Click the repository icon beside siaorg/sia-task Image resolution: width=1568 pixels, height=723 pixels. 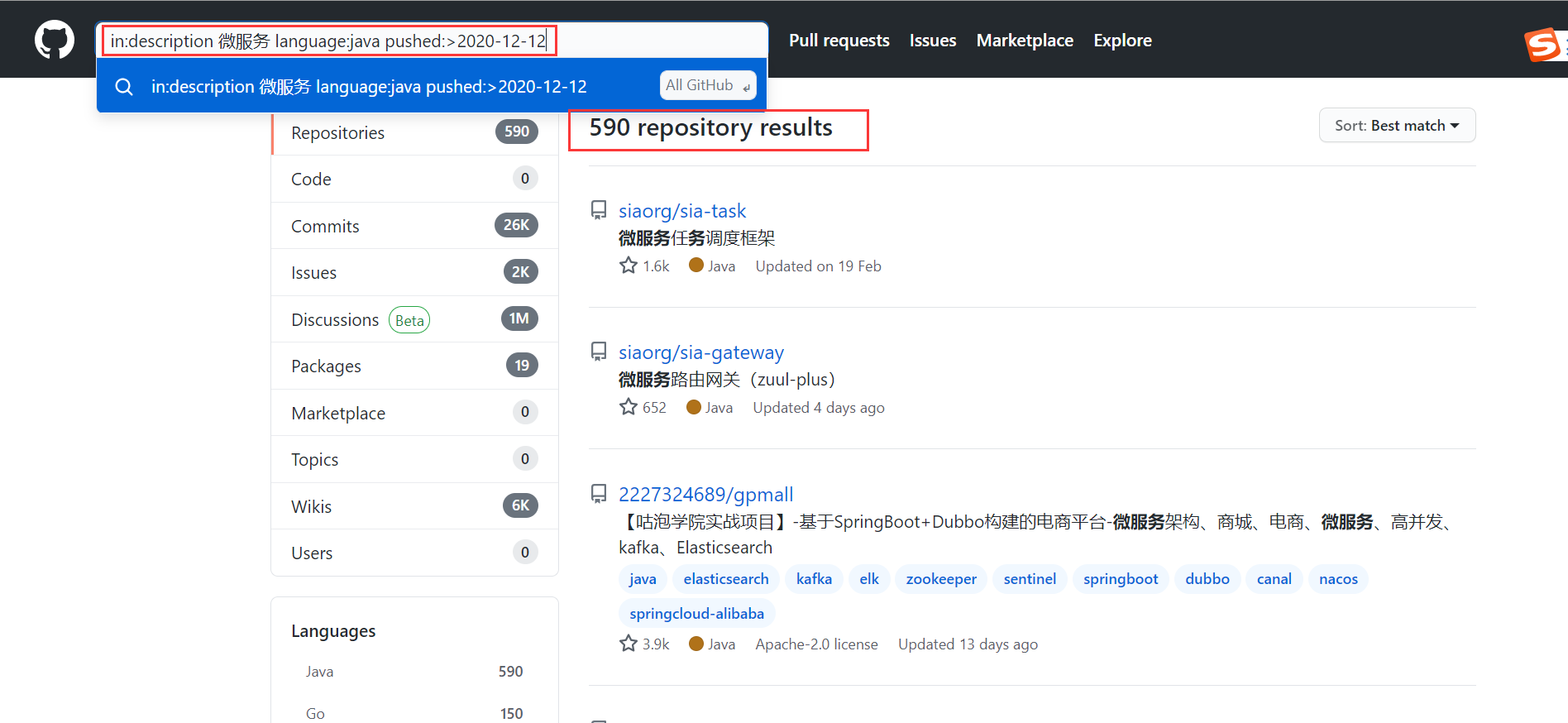(x=599, y=210)
